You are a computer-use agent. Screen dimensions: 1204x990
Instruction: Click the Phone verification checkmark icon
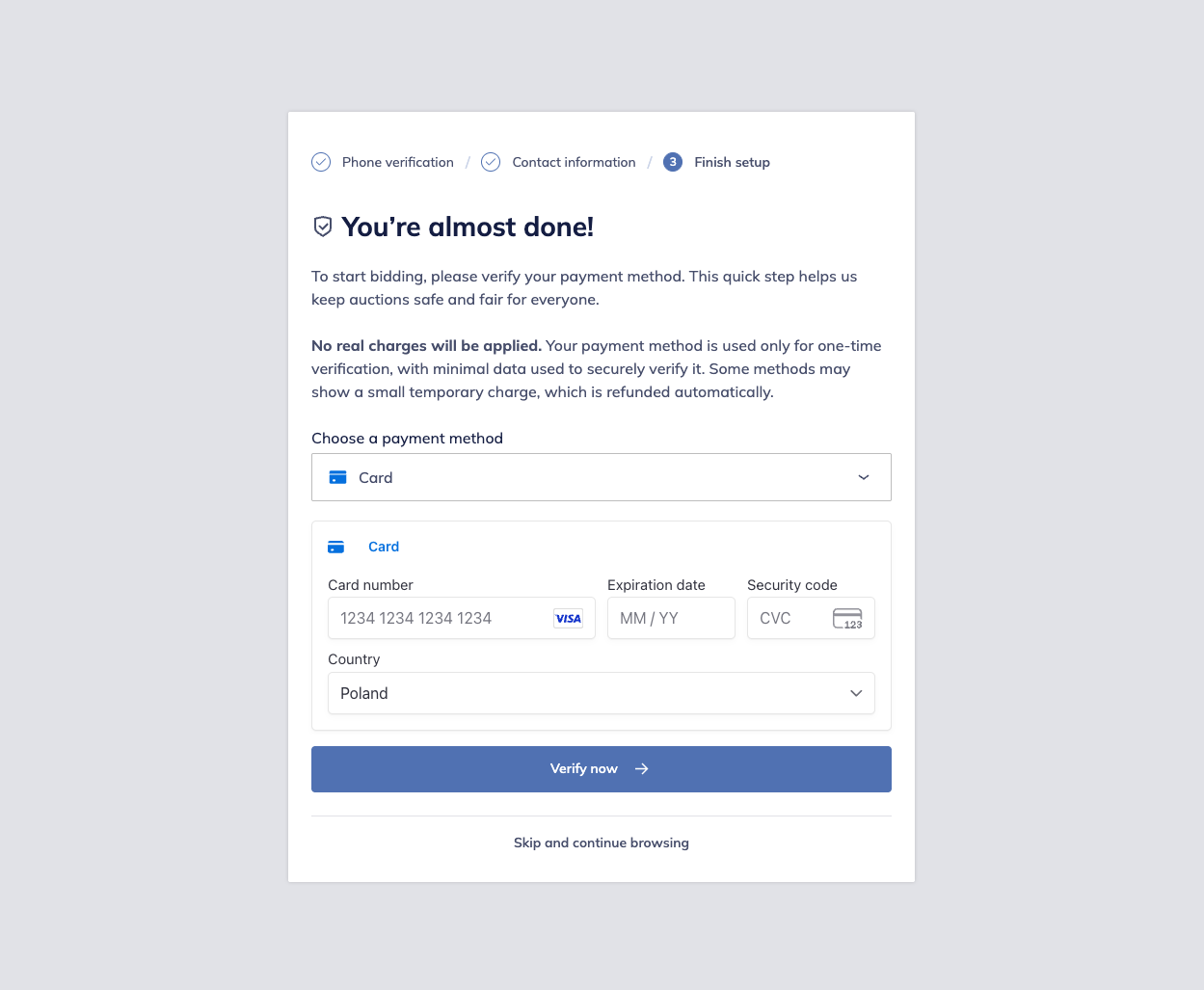(x=321, y=162)
